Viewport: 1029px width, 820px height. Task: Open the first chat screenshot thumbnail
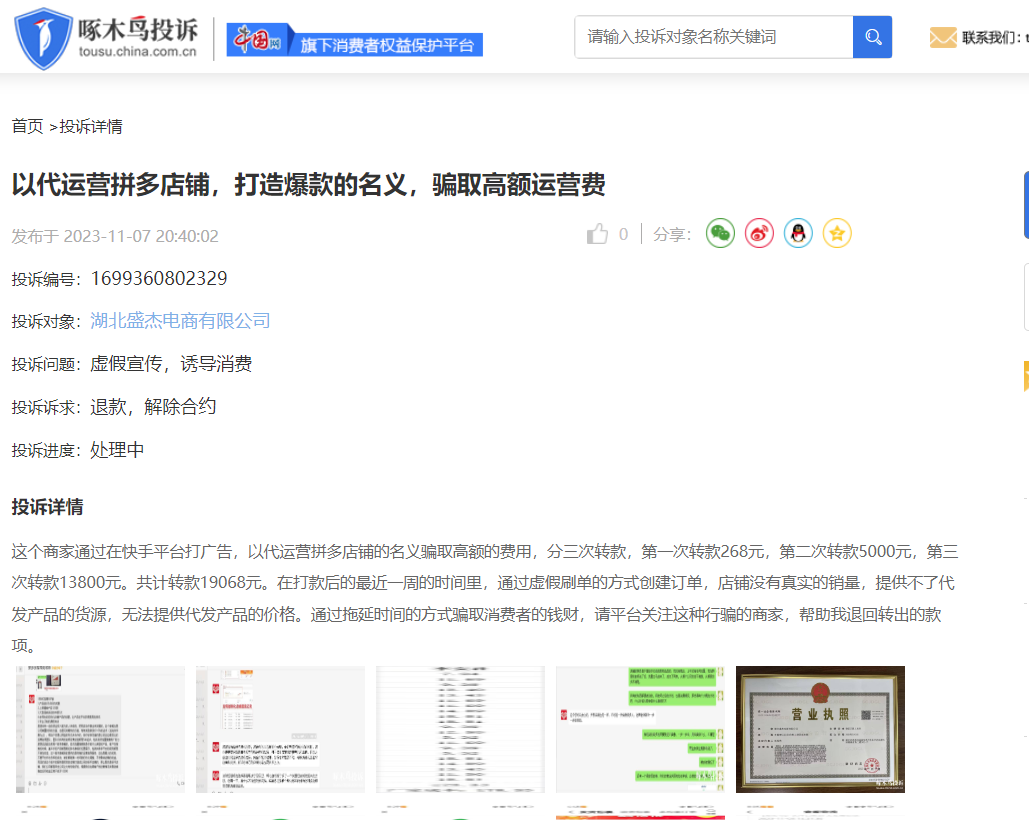click(100, 729)
